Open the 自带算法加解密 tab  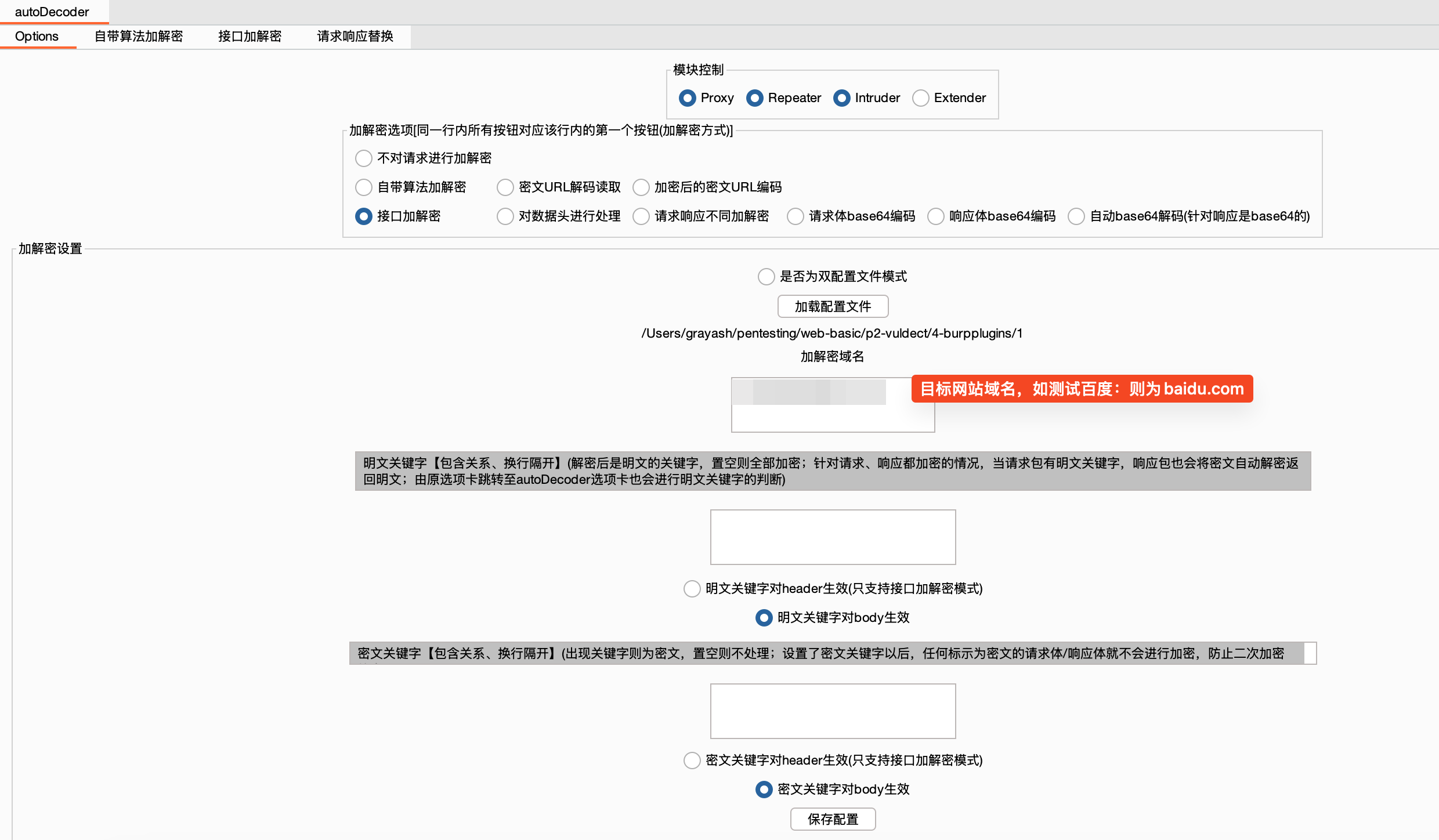139,37
